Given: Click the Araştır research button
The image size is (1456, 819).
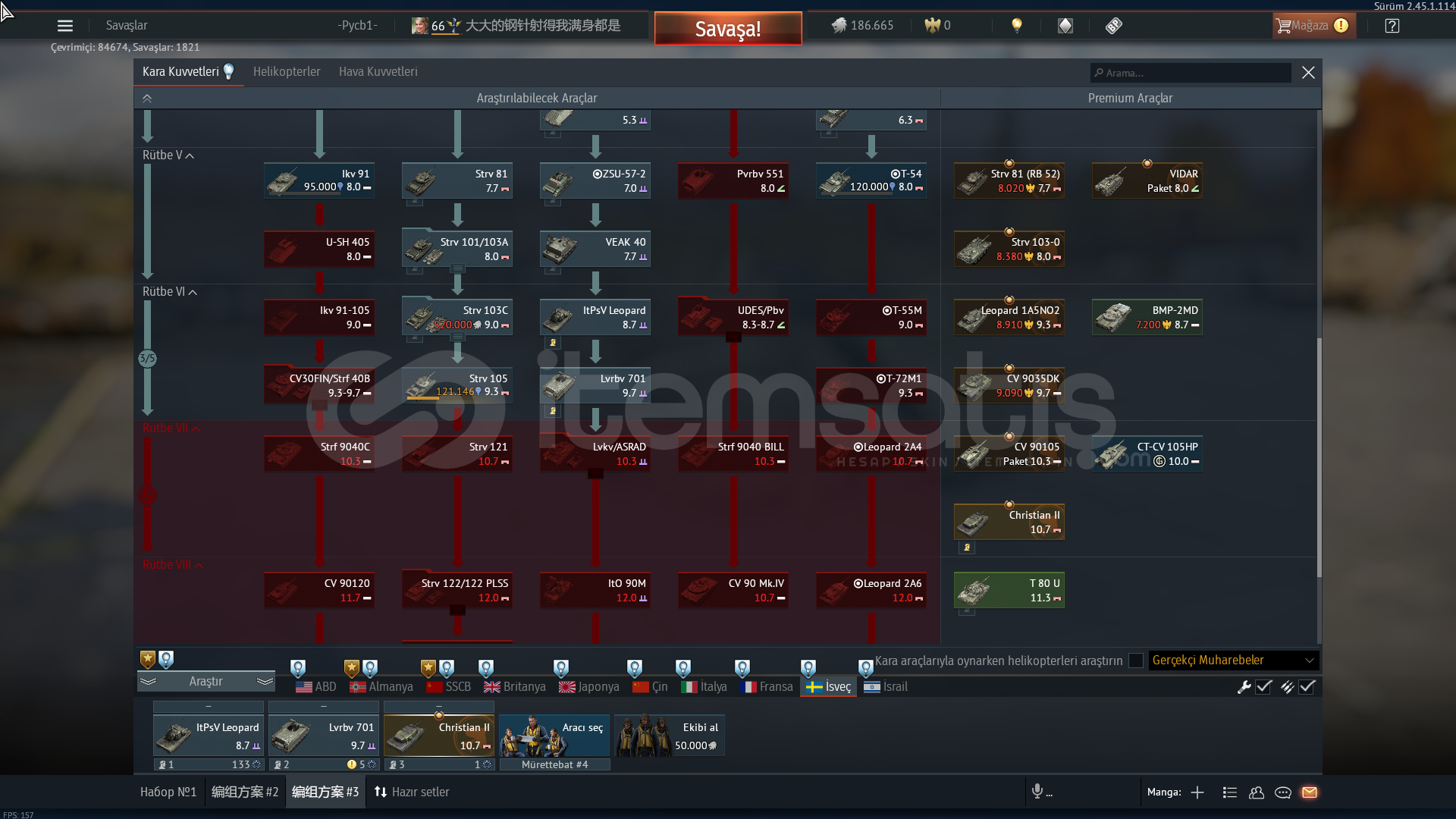Looking at the screenshot, I should point(206,682).
